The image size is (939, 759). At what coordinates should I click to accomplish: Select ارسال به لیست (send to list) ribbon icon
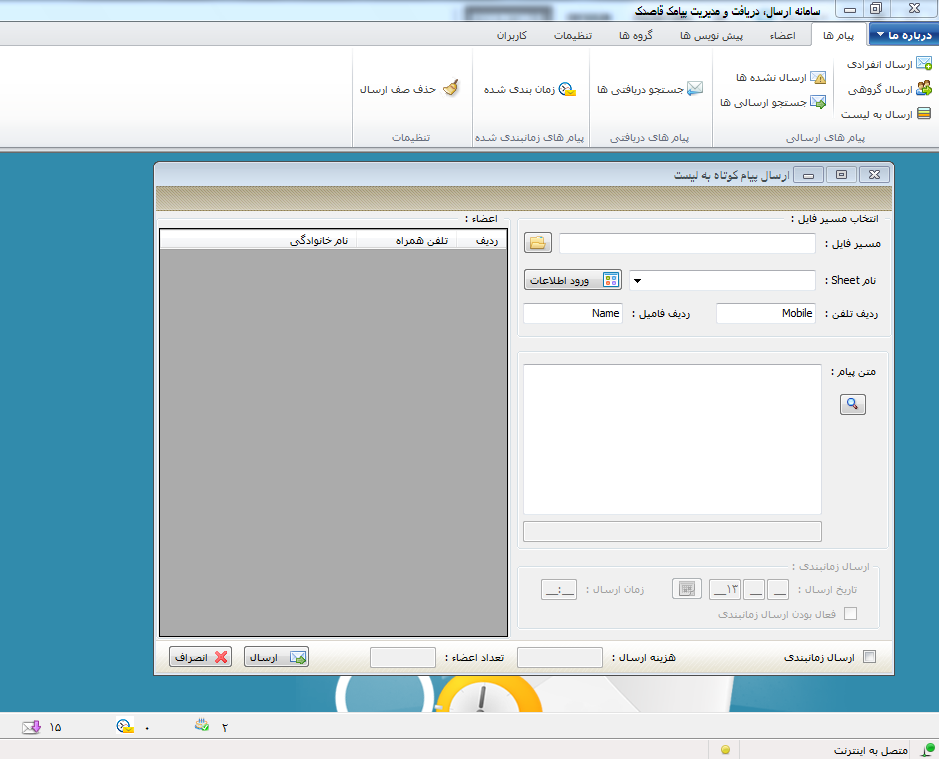click(x=923, y=114)
